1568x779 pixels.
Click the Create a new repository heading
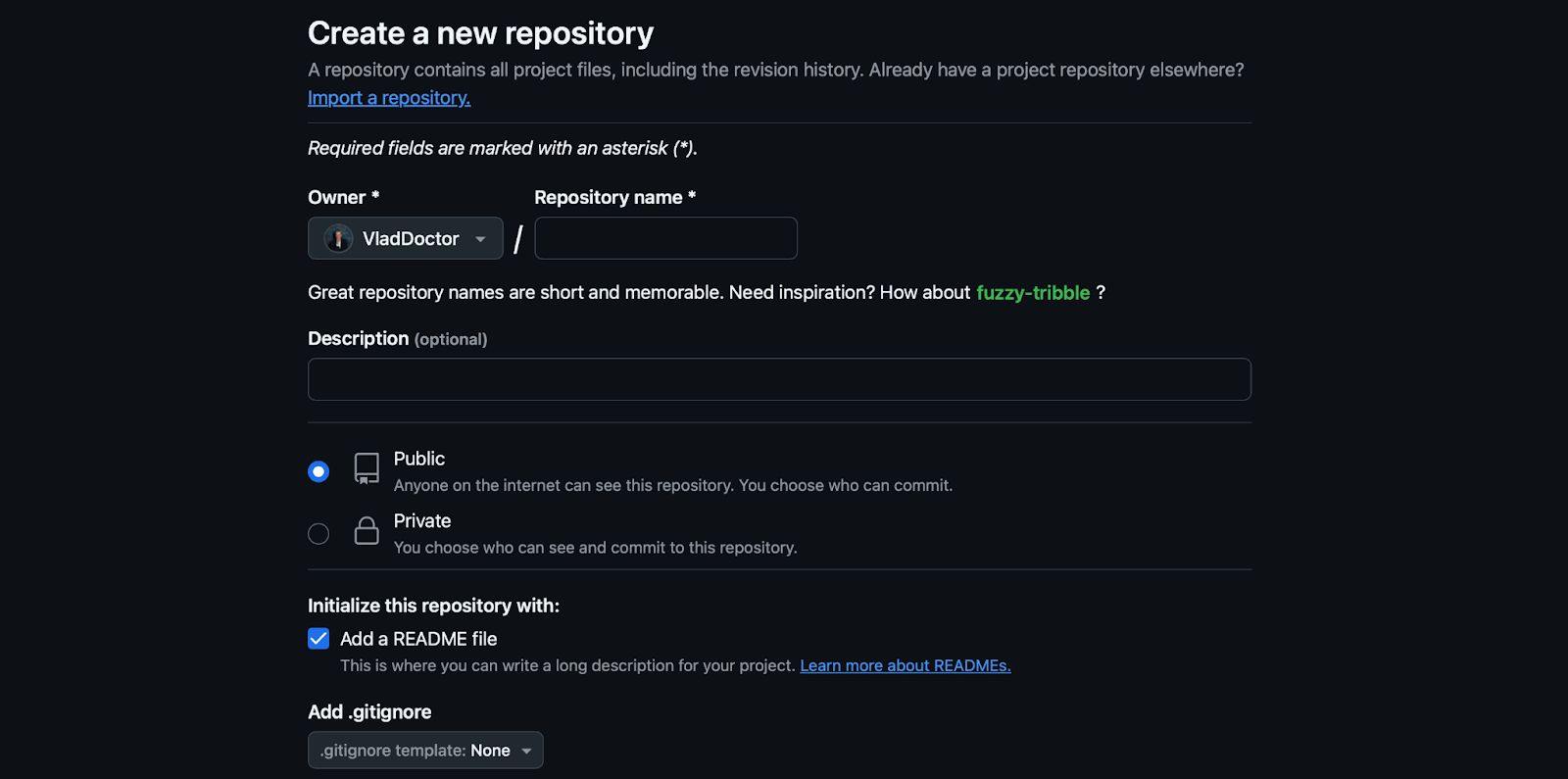pyautogui.click(x=480, y=33)
